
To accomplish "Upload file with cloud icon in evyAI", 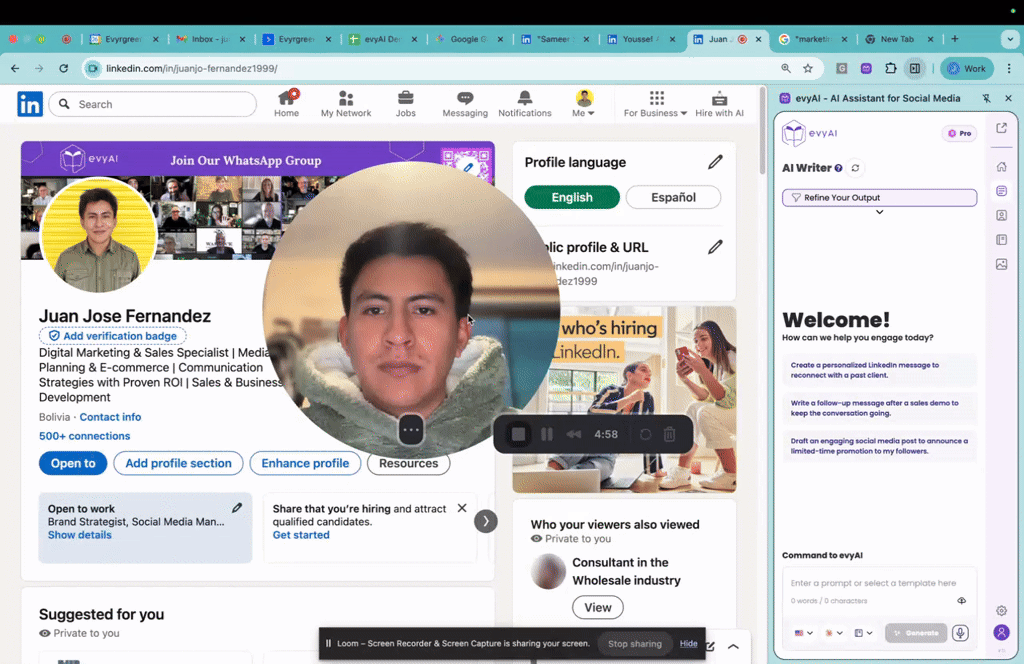I will (961, 601).
